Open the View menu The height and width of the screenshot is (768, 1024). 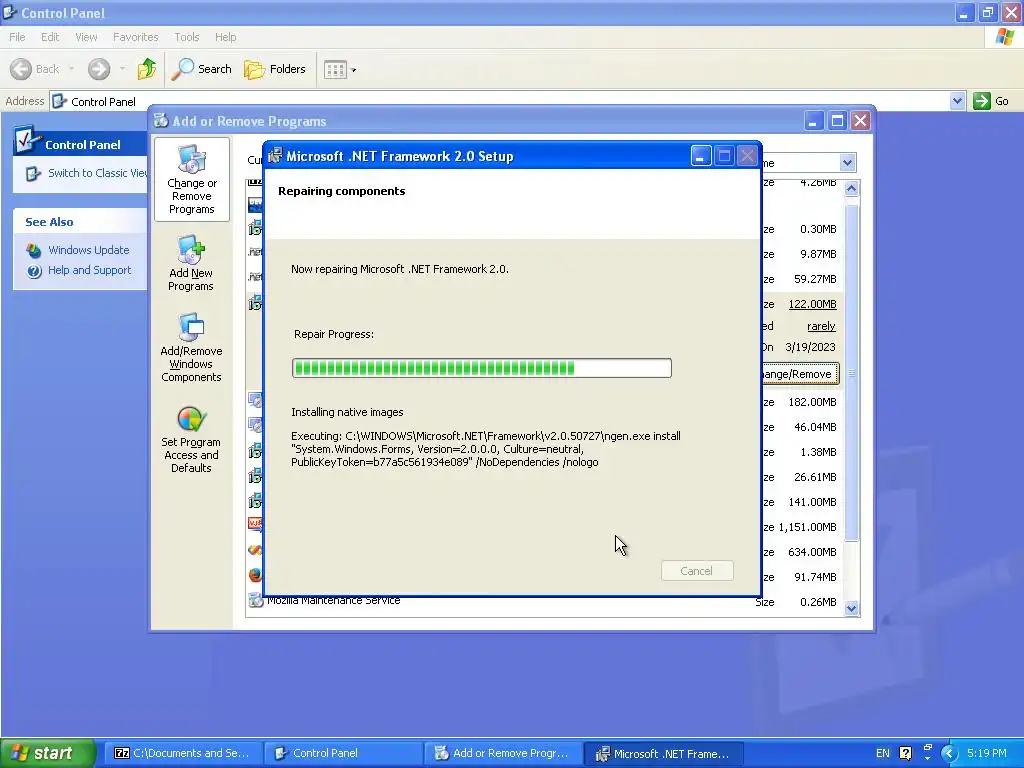click(x=86, y=37)
